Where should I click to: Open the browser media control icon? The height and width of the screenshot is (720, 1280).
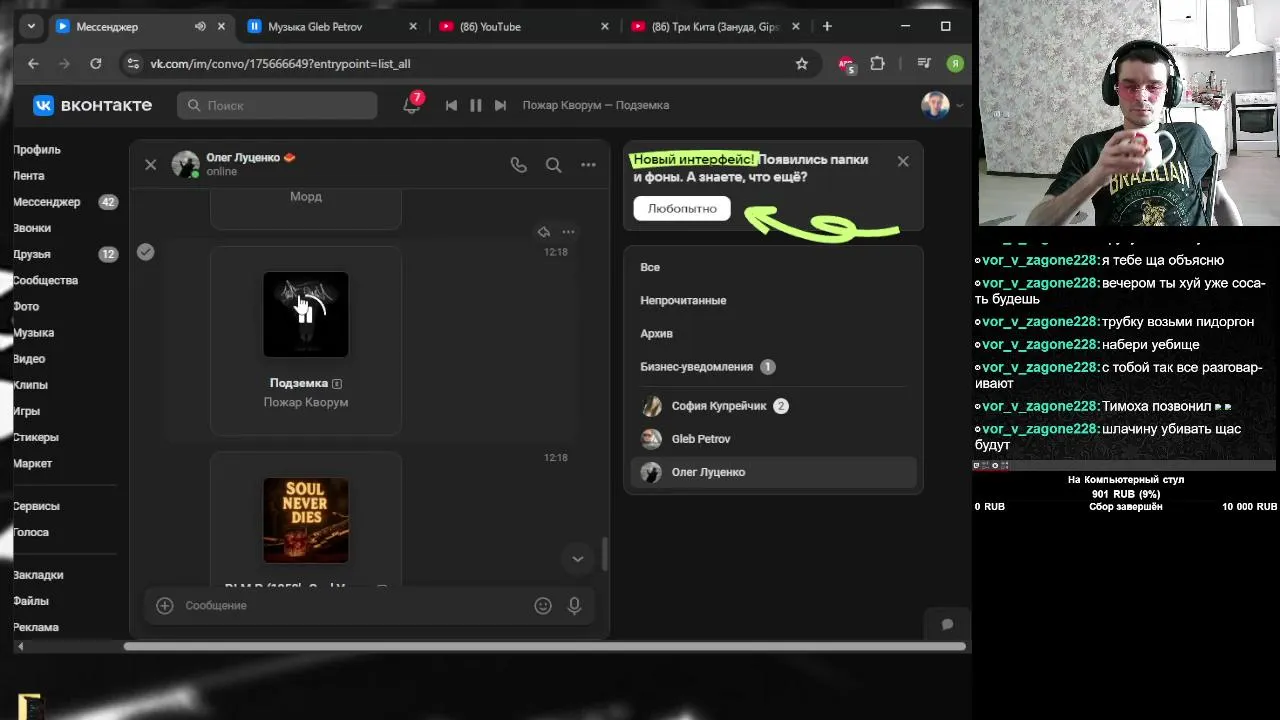pyautogui.click(x=924, y=63)
